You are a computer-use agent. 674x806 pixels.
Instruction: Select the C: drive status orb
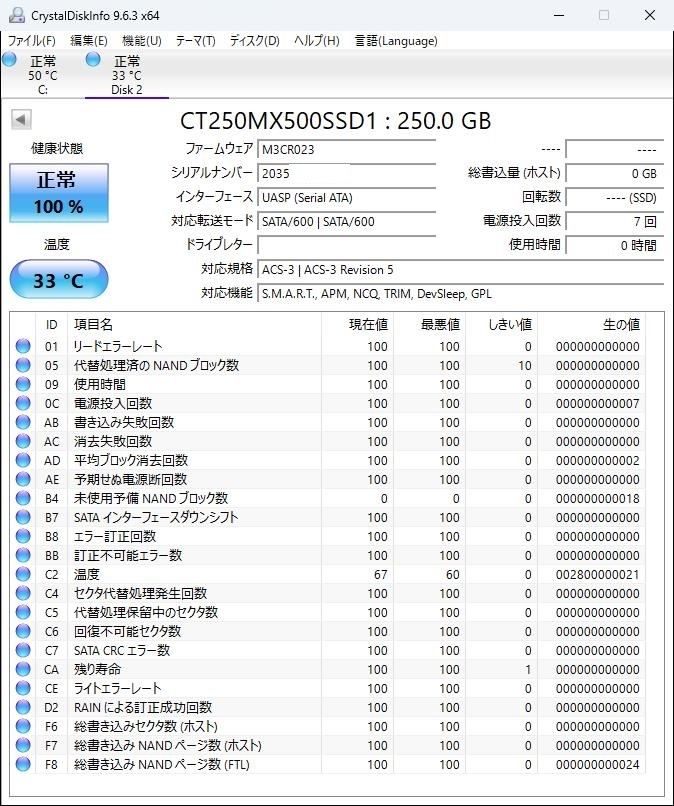coord(9,59)
